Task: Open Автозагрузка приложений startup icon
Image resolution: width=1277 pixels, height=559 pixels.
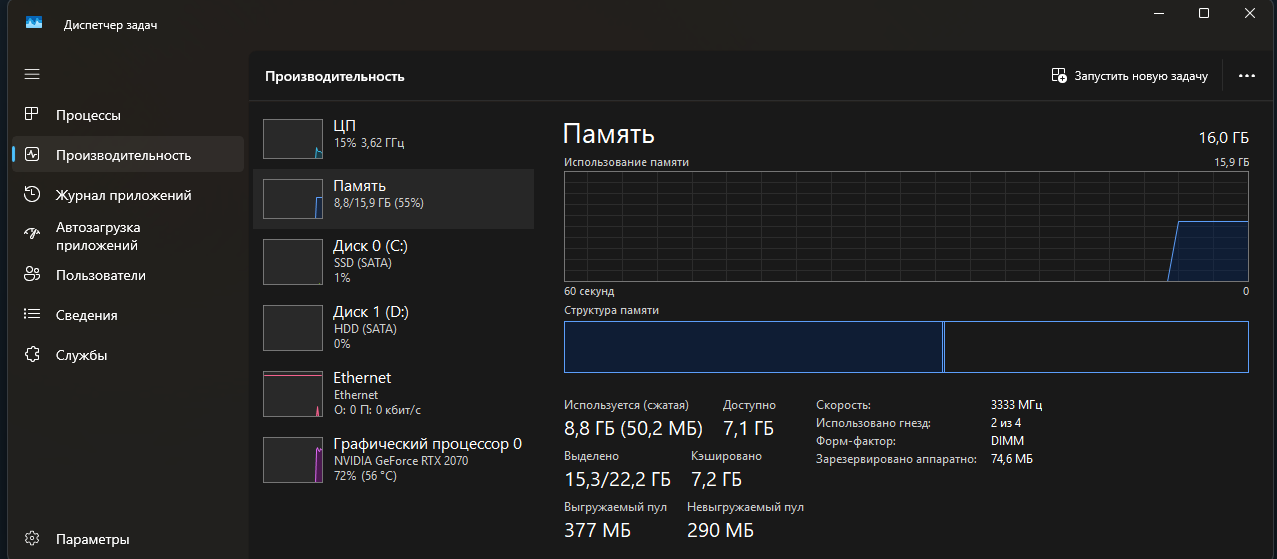Action: pyautogui.click(x=32, y=235)
